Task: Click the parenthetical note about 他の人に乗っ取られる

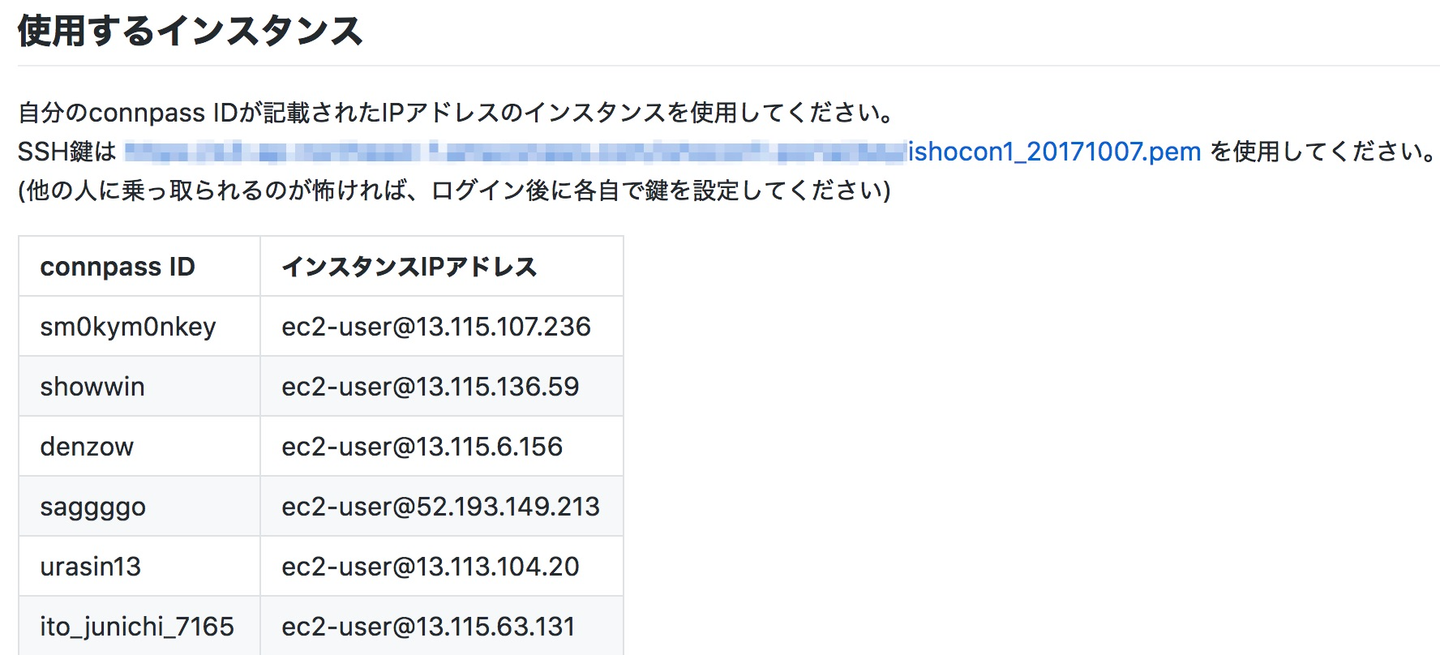Action: pos(454,190)
